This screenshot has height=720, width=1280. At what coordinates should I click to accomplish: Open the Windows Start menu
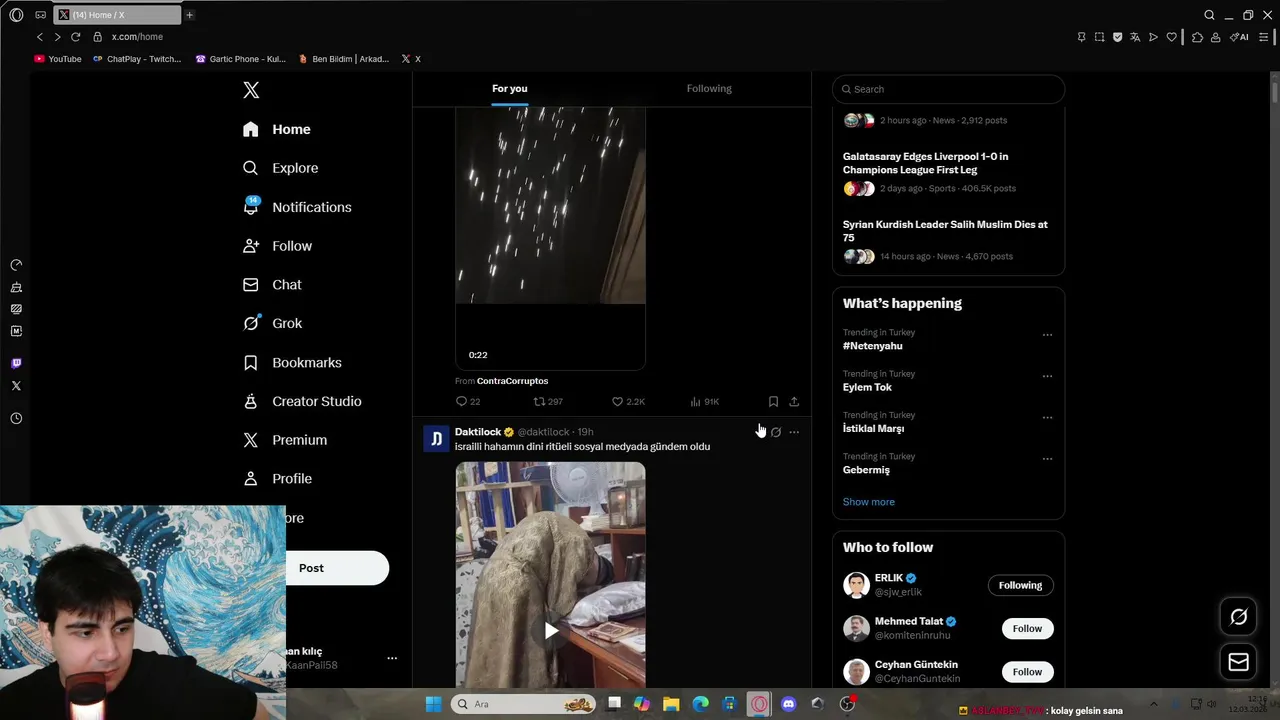tap(433, 704)
